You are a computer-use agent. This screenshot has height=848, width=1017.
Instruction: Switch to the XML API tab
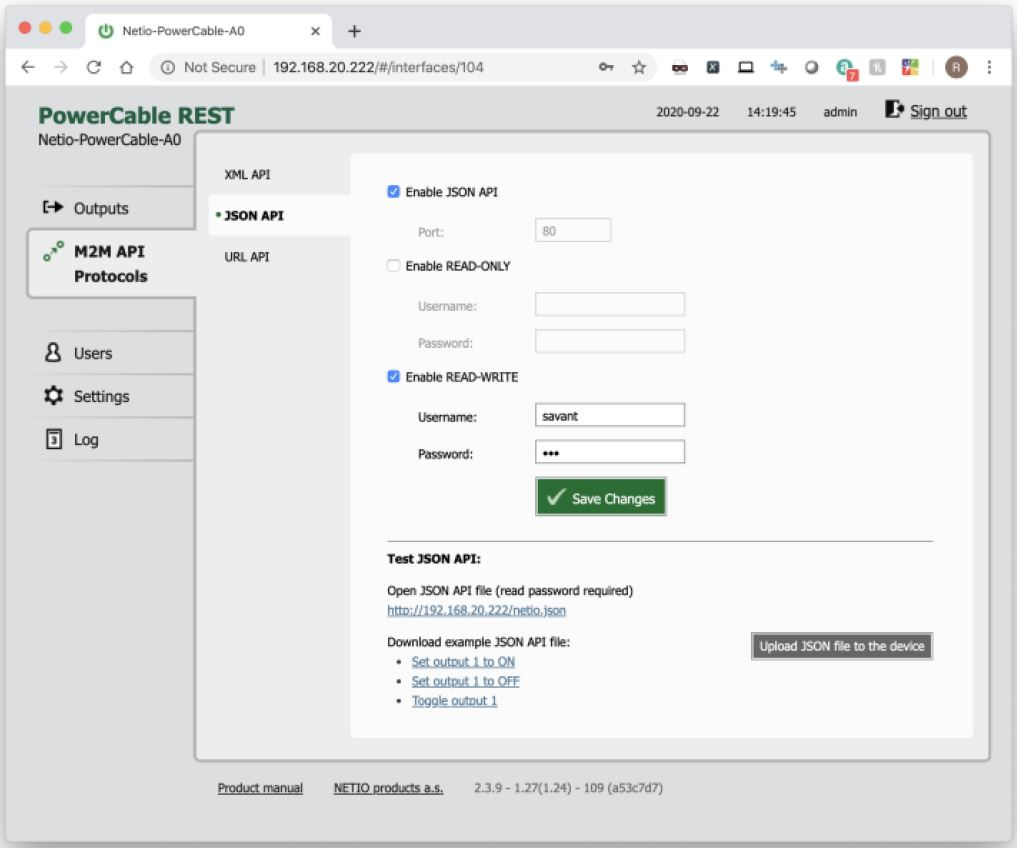(247, 175)
